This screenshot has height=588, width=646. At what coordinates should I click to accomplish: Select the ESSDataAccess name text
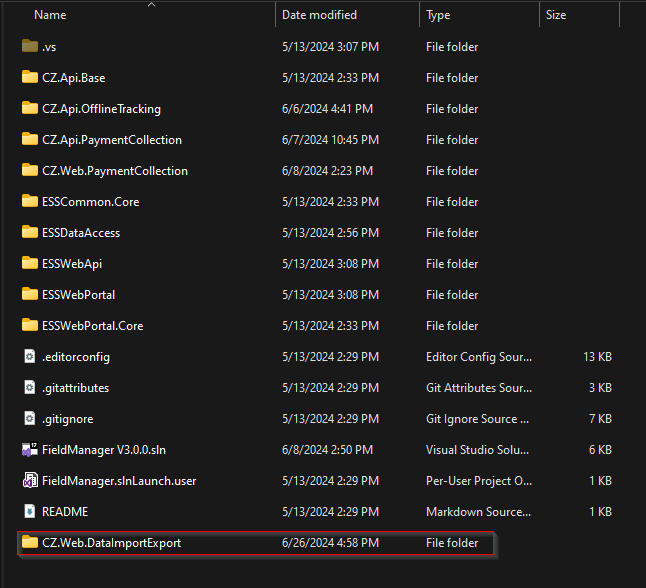pyautogui.click(x=81, y=233)
